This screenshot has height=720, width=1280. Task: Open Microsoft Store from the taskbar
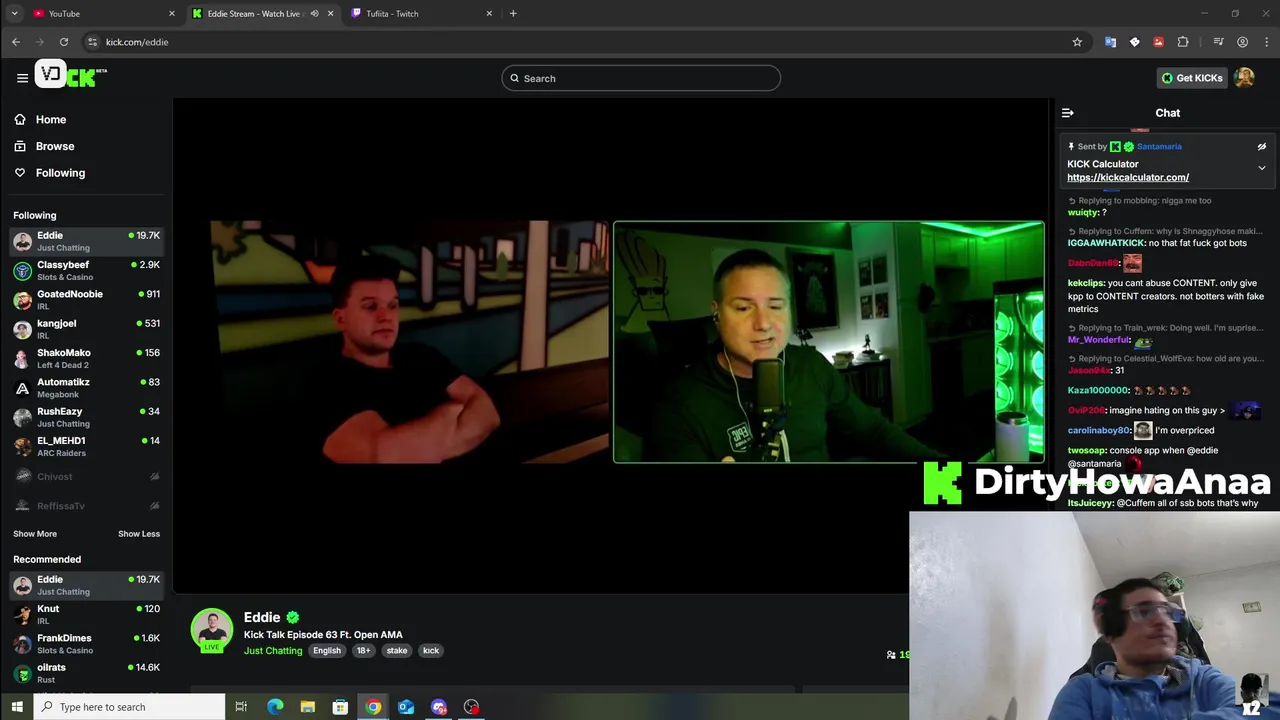[340, 707]
